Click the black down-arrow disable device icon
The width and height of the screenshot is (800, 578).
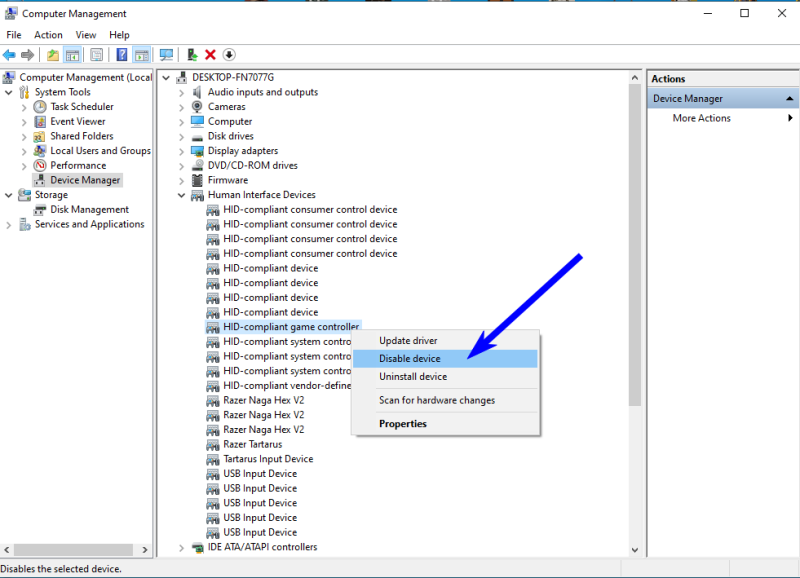click(229, 55)
